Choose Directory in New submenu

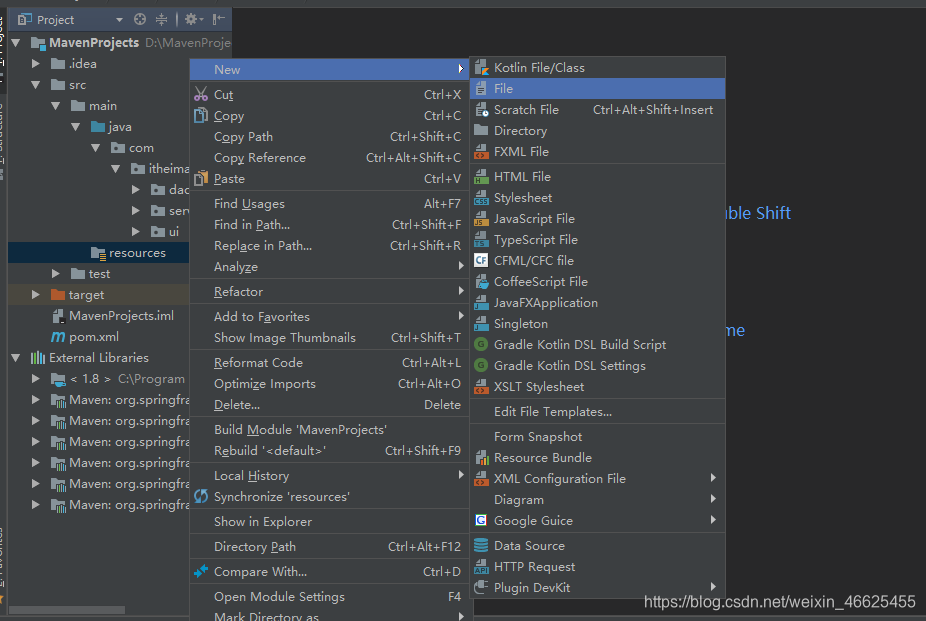[x=598, y=130]
